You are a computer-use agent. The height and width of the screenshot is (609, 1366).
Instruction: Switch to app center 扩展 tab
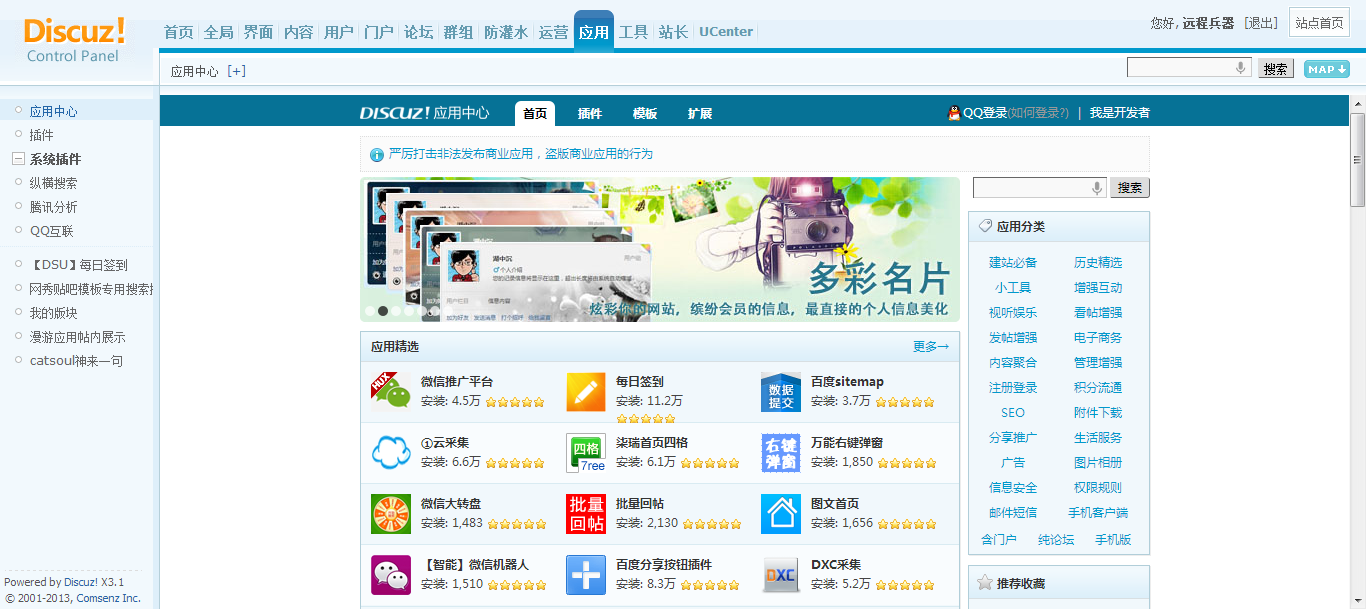pyautogui.click(x=700, y=113)
